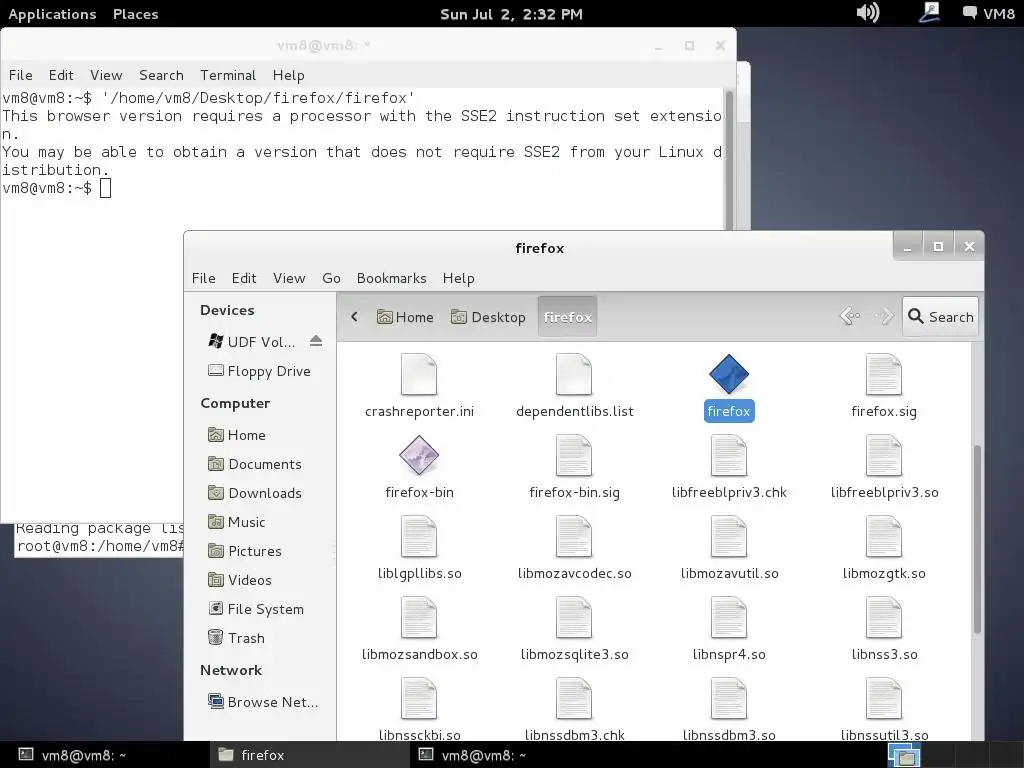Select the libmozsqlite3.so file icon
The image size is (1024, 768).
[574, 617]
